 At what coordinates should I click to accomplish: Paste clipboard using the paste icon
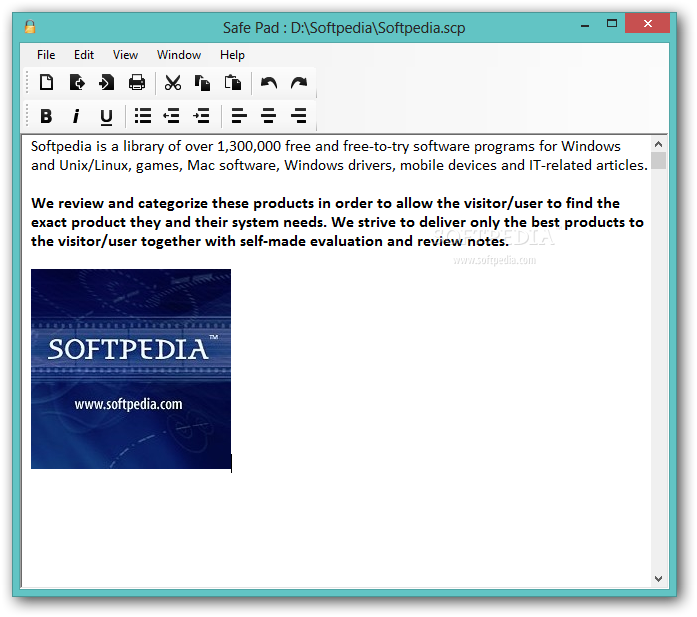point(232,83)
